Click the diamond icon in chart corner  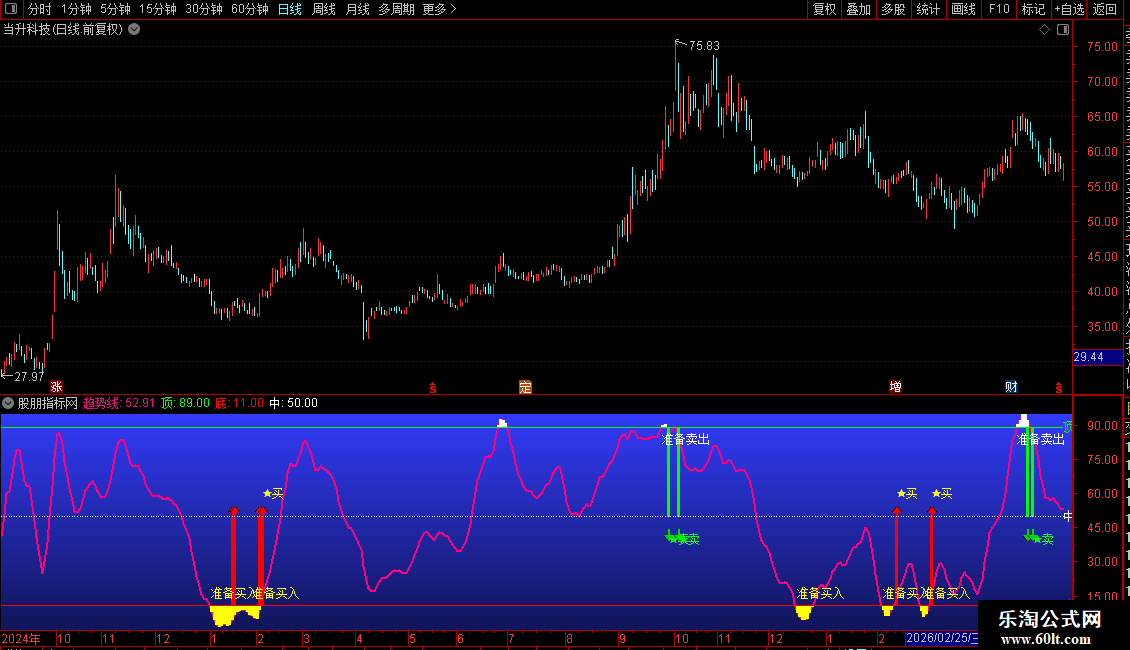click(1044, 30)
